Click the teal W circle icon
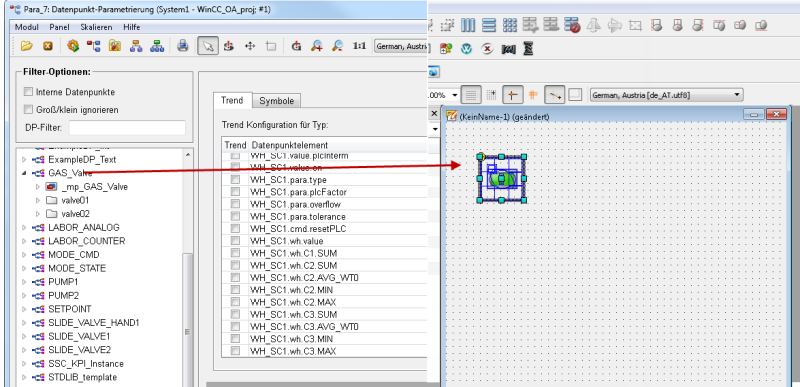800x387 pixels. (x=466, y=49)
